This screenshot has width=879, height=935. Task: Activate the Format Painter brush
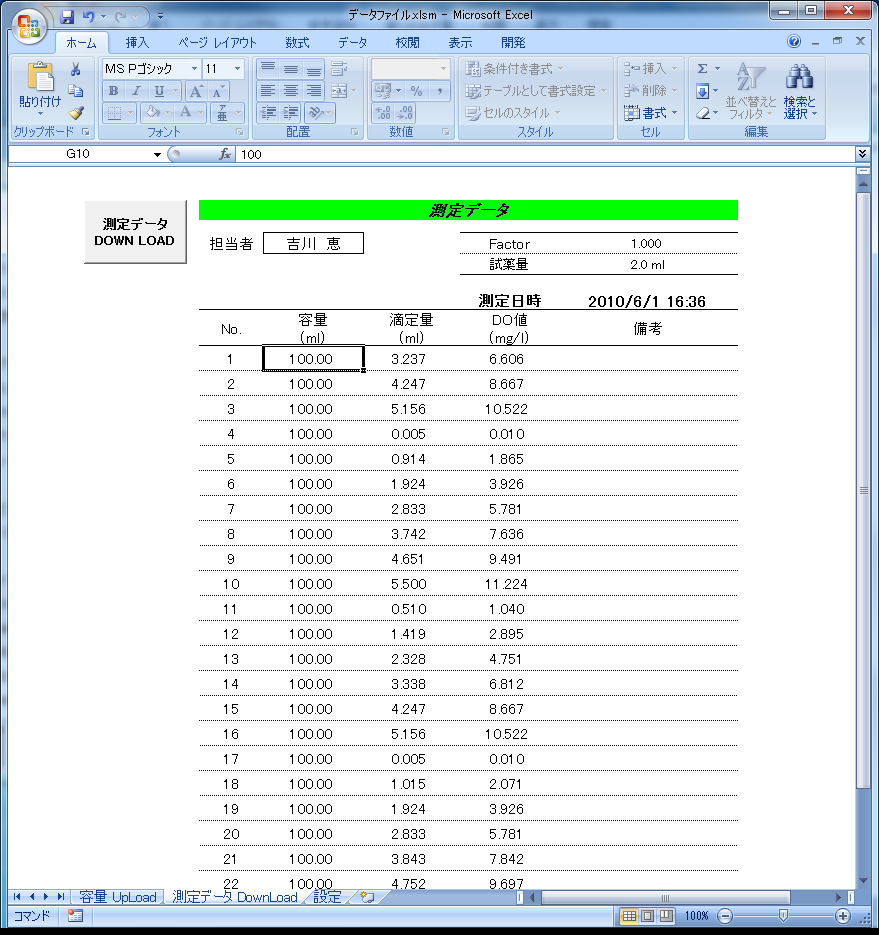pyautogui.click(x=75, y=112)
